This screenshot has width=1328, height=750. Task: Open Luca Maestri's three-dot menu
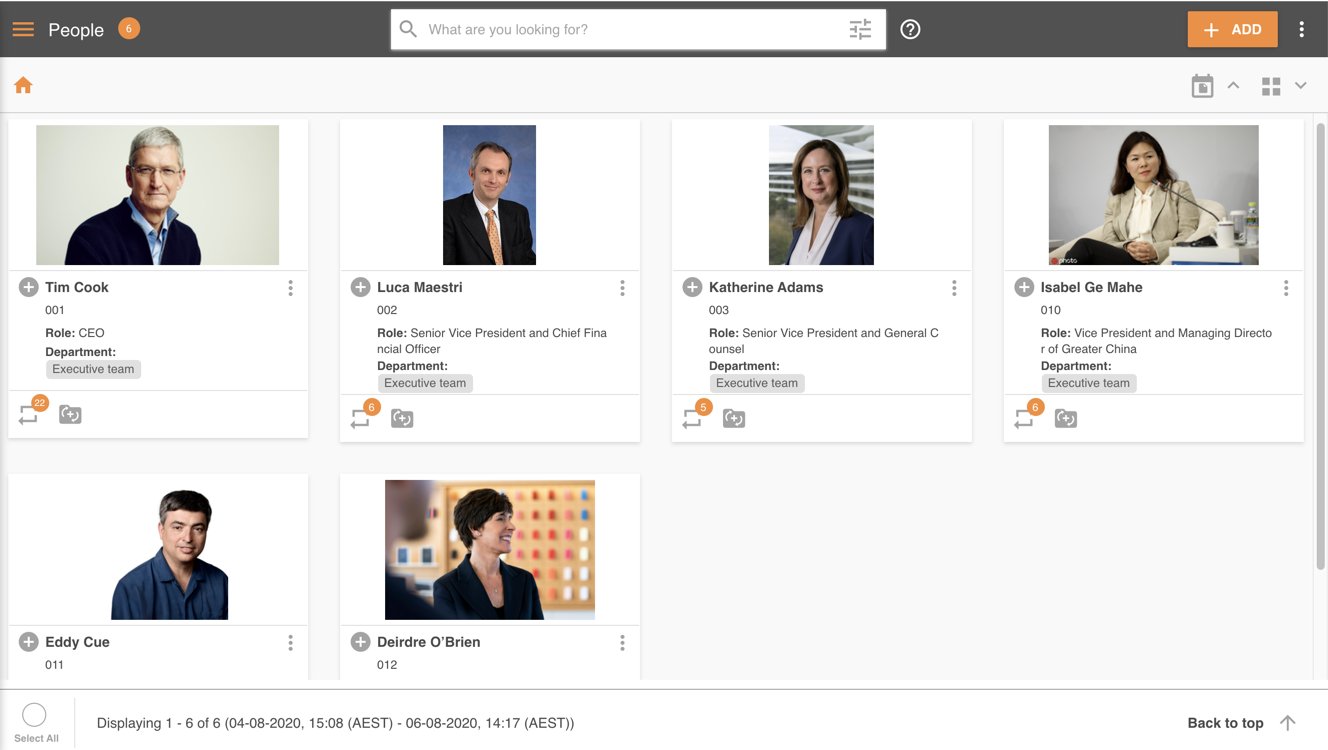pyautogui.click(x=622, y=288)
